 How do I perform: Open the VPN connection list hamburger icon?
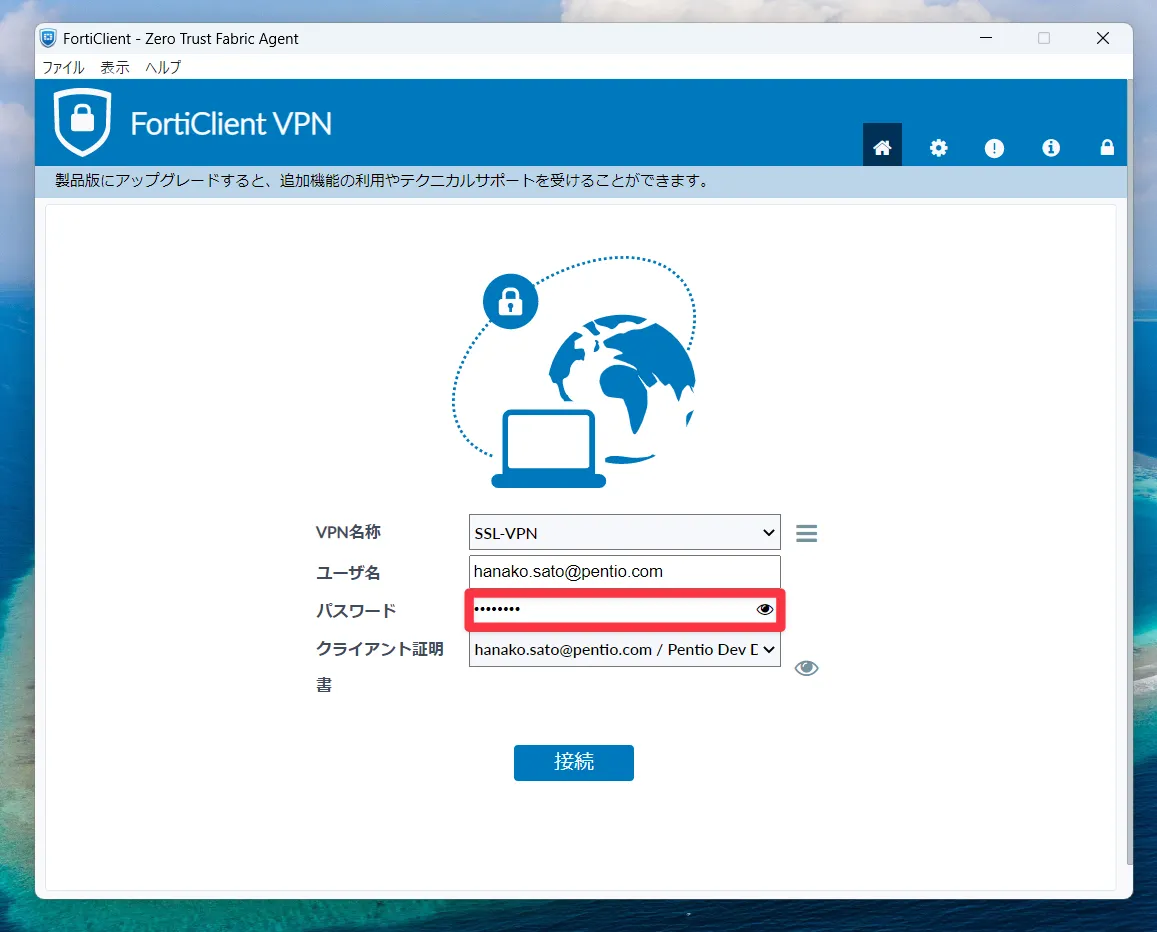[x=806, y=532]
